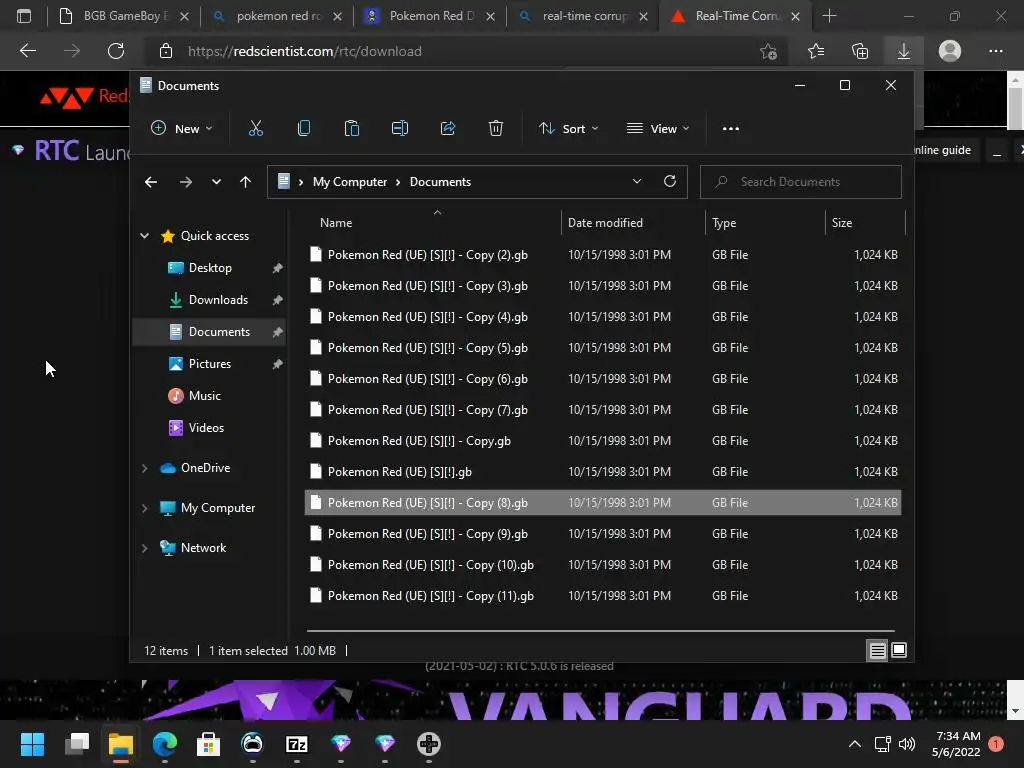Click the browser address bar URL
Viewport: 1024px width, 768px height.
coord(305,51)
